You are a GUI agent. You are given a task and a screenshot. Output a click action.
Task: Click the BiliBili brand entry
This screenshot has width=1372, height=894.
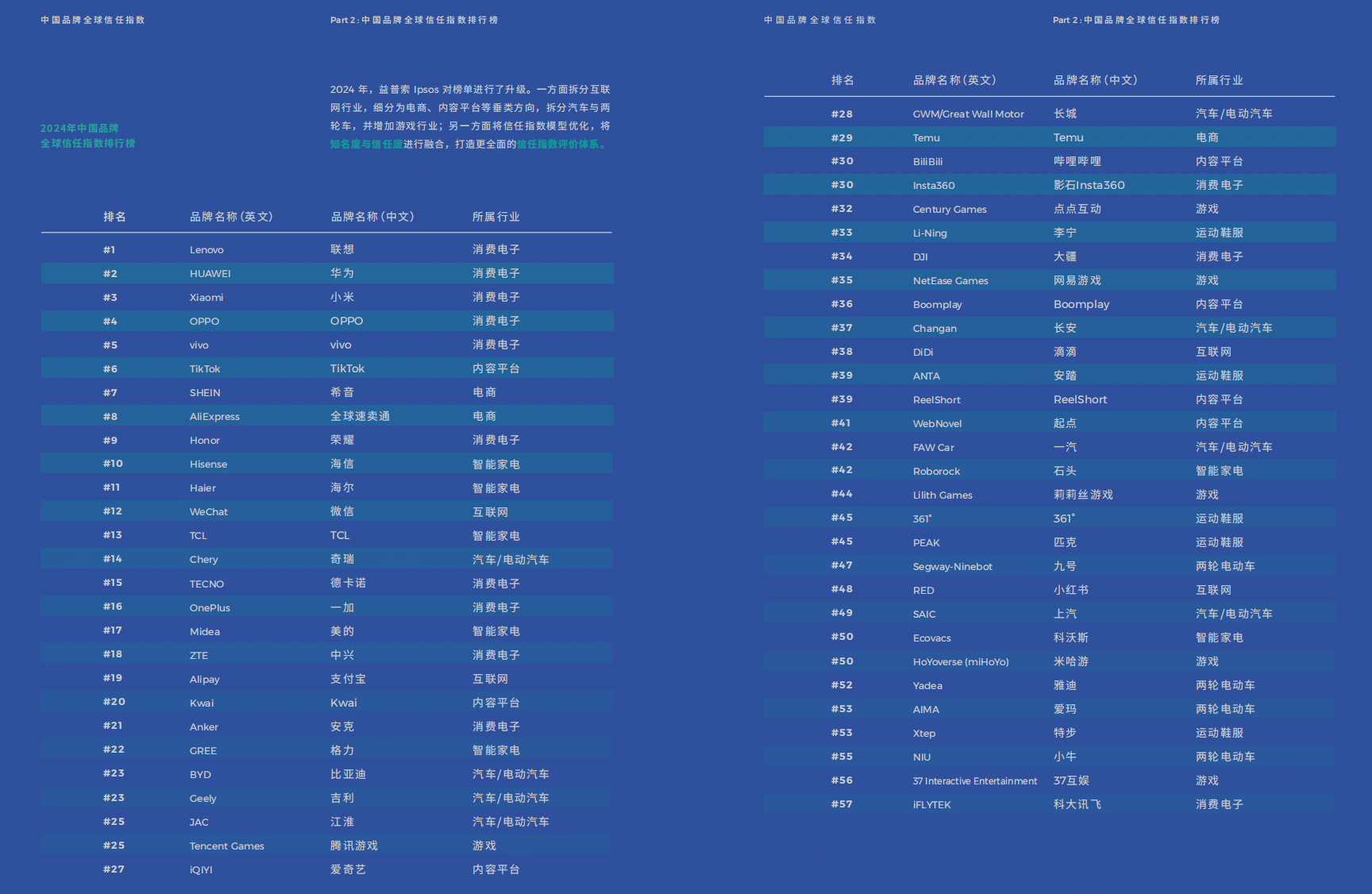(928, 162)
